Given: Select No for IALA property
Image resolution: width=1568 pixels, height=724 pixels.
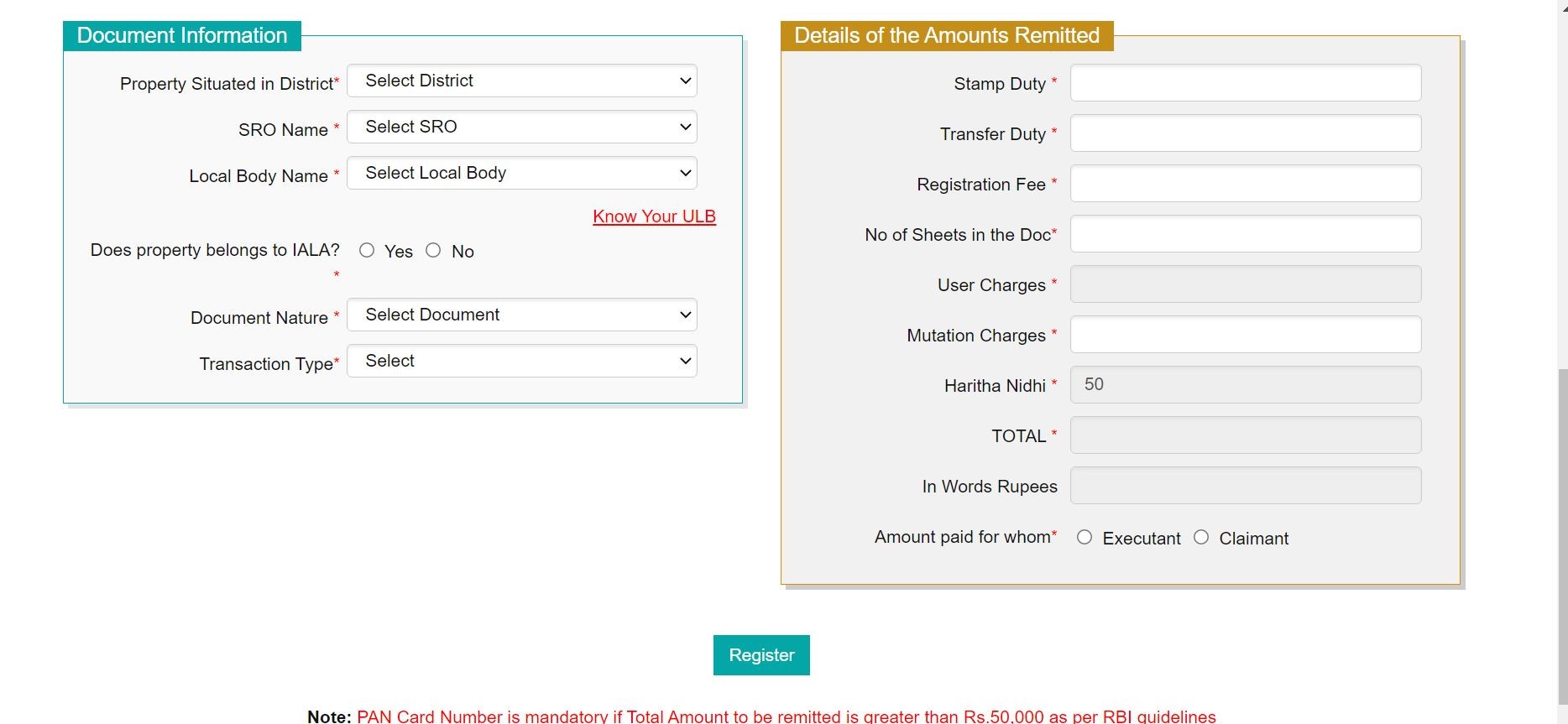Looking at the screenshot, I should (433, 250).
